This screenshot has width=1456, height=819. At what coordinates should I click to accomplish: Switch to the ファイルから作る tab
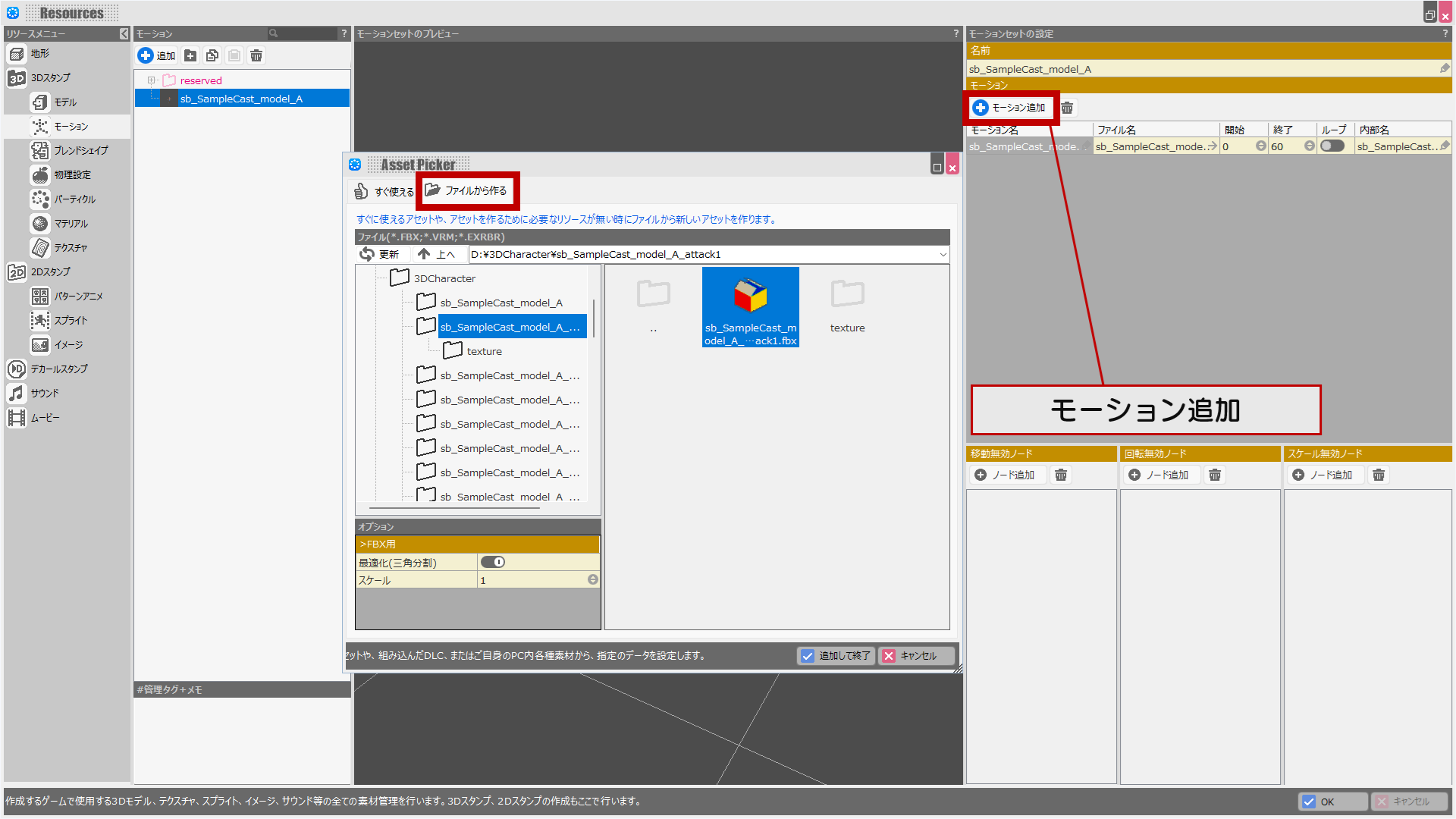[466, 190]
